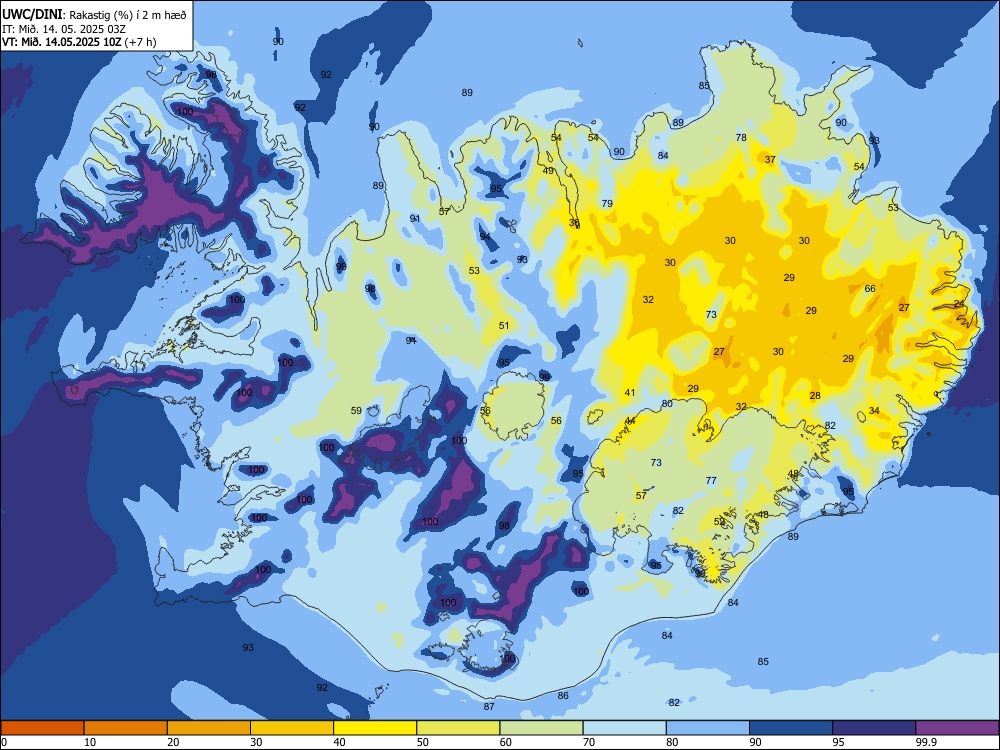Click the orange 10–20 legend swatch
1000x750 pixels.
click(126, 728)
